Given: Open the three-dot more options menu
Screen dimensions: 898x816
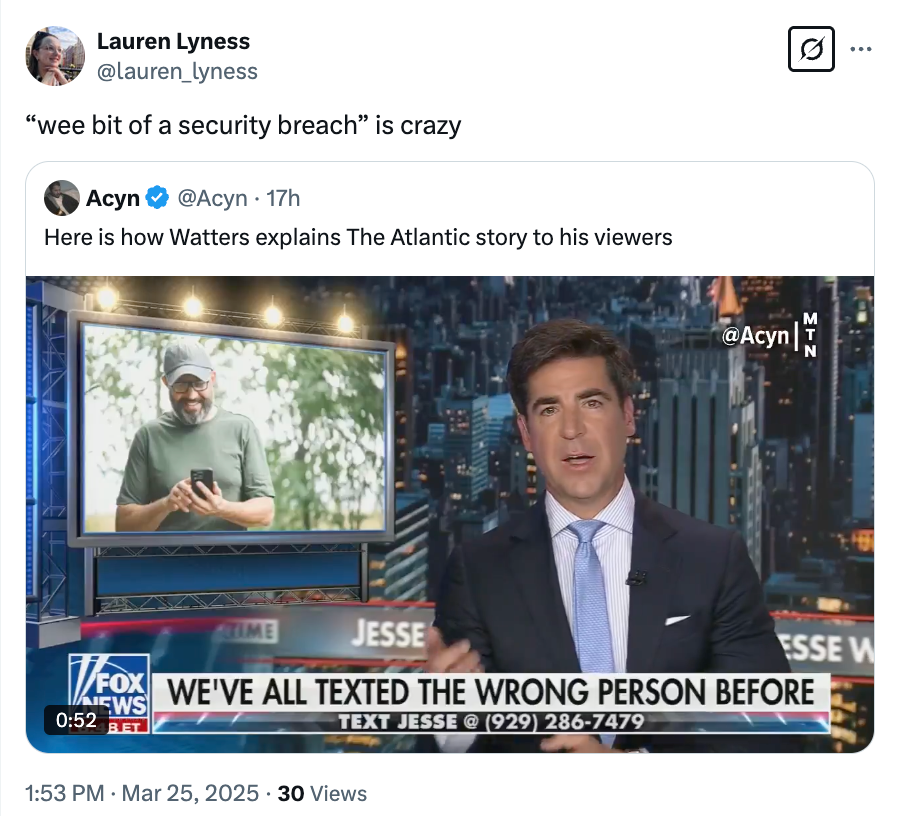Looking at the screenshot, I should (860, 48).
